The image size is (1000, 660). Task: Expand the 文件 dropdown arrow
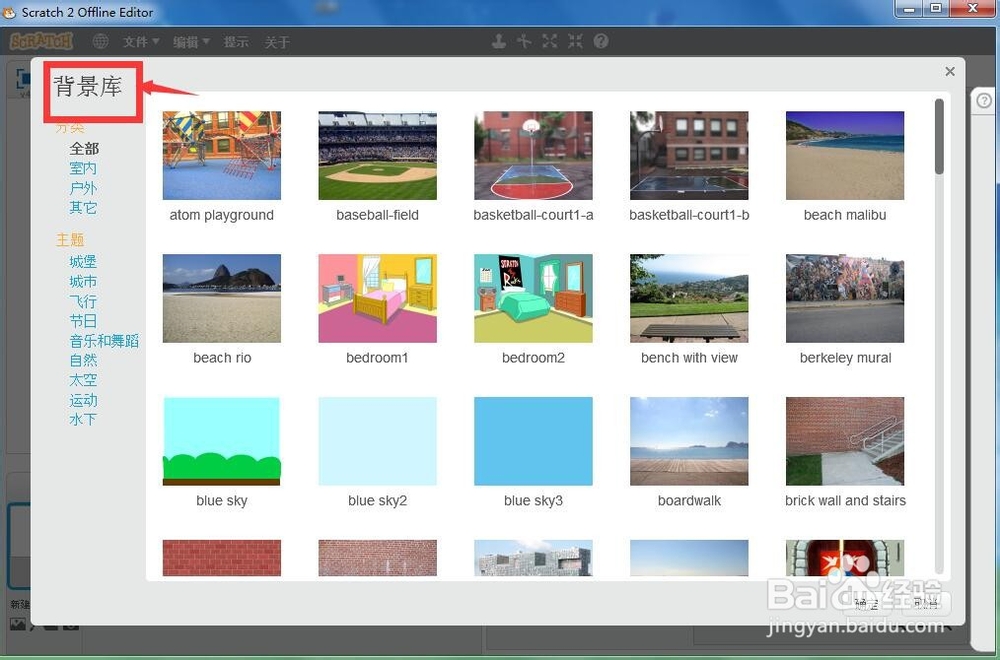pyautogui.click(x=156, y=42)
